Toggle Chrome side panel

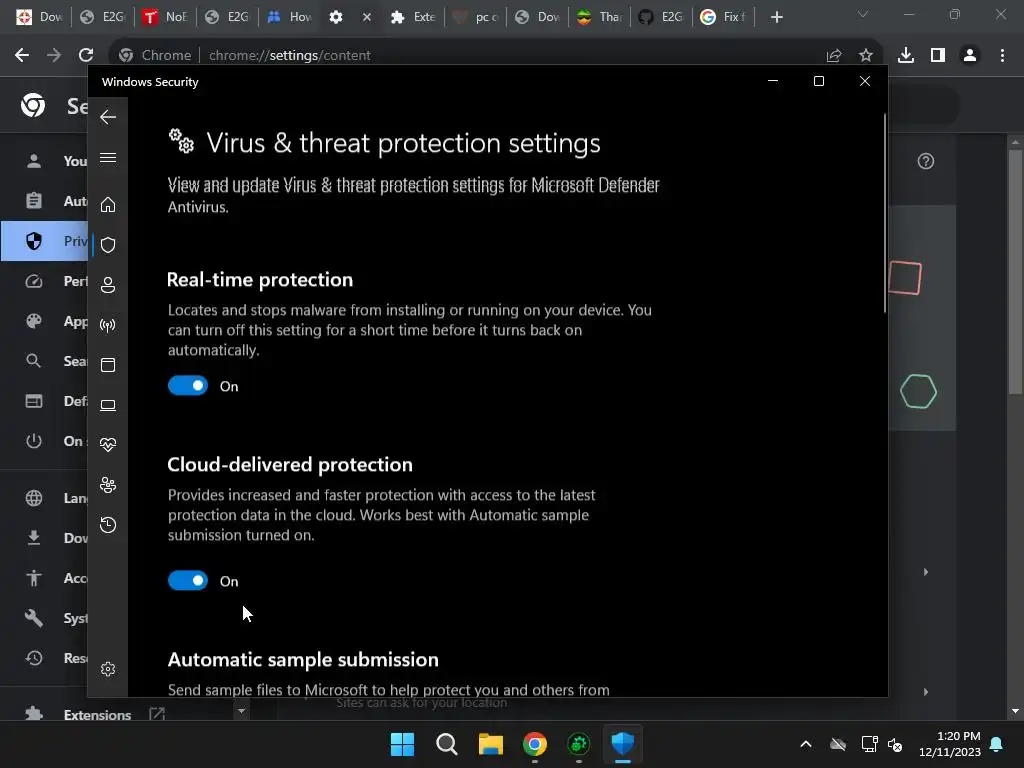point(938,56)
